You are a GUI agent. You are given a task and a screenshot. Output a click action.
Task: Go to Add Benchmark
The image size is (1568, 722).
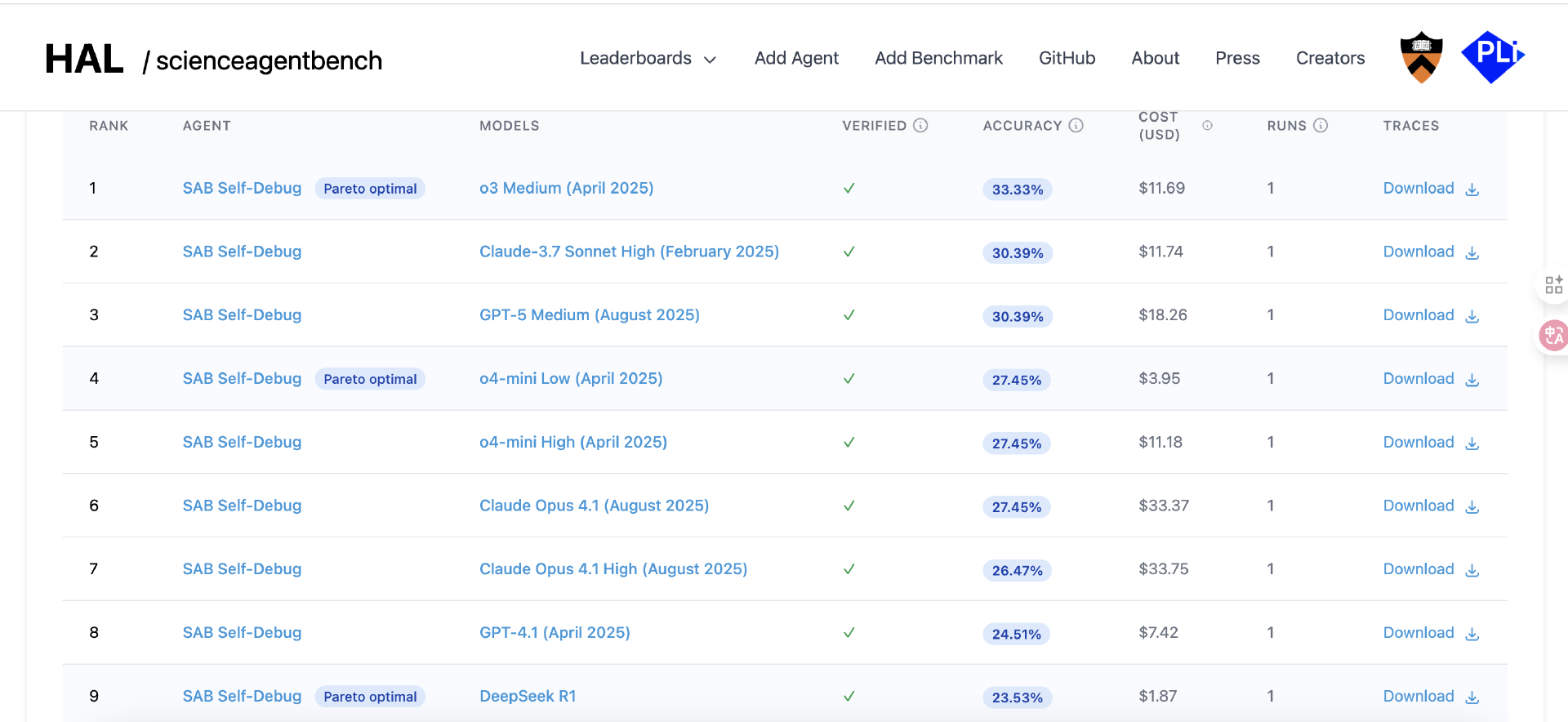tap(938, 58)
